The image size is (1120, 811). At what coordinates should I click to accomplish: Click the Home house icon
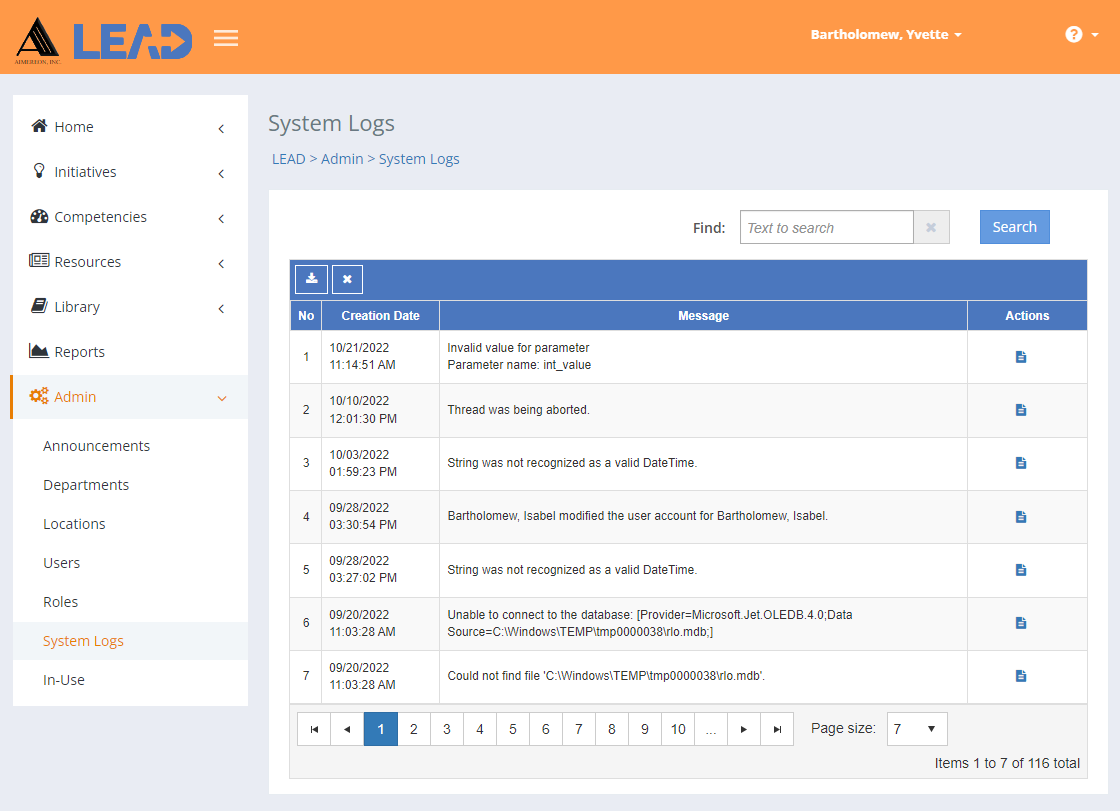[x=39, y=126]
